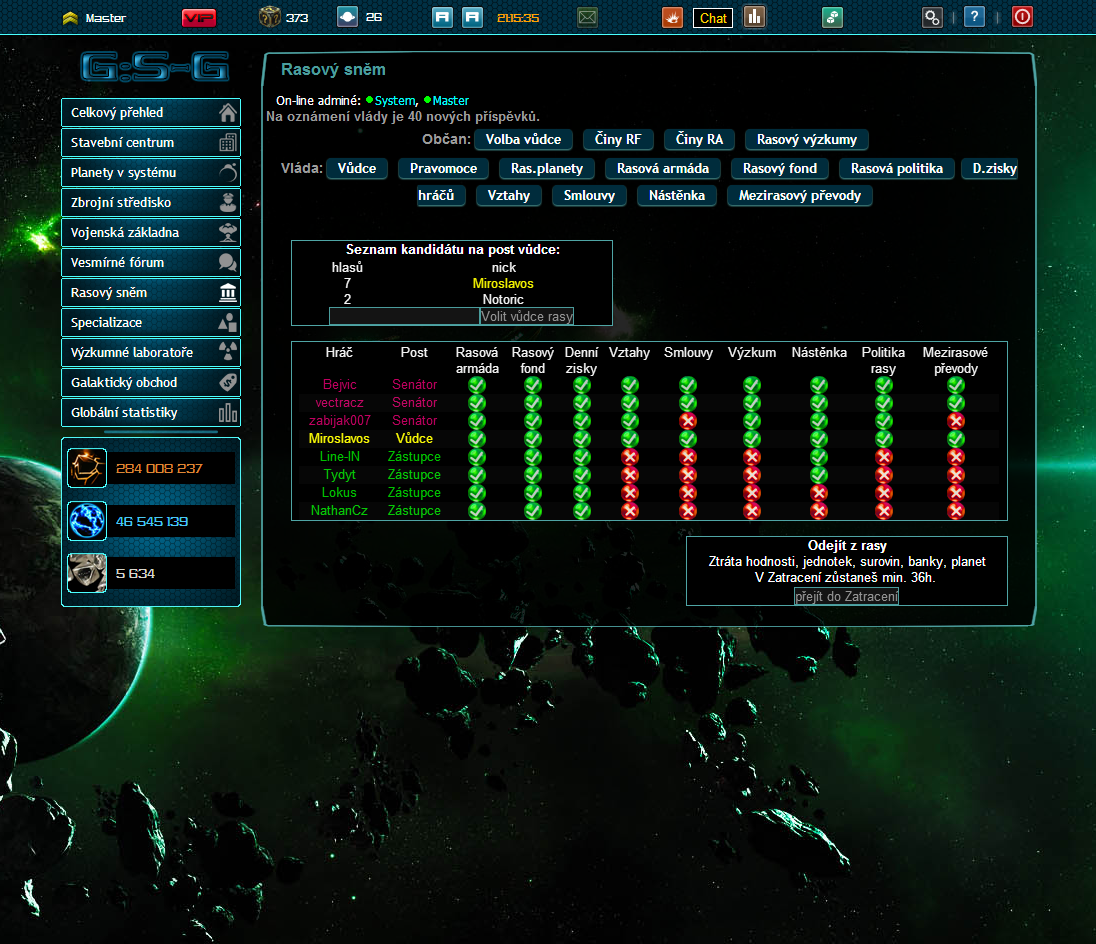Open the Ras.planety tab
The image size is (1096, 944).
click(547, 168)
